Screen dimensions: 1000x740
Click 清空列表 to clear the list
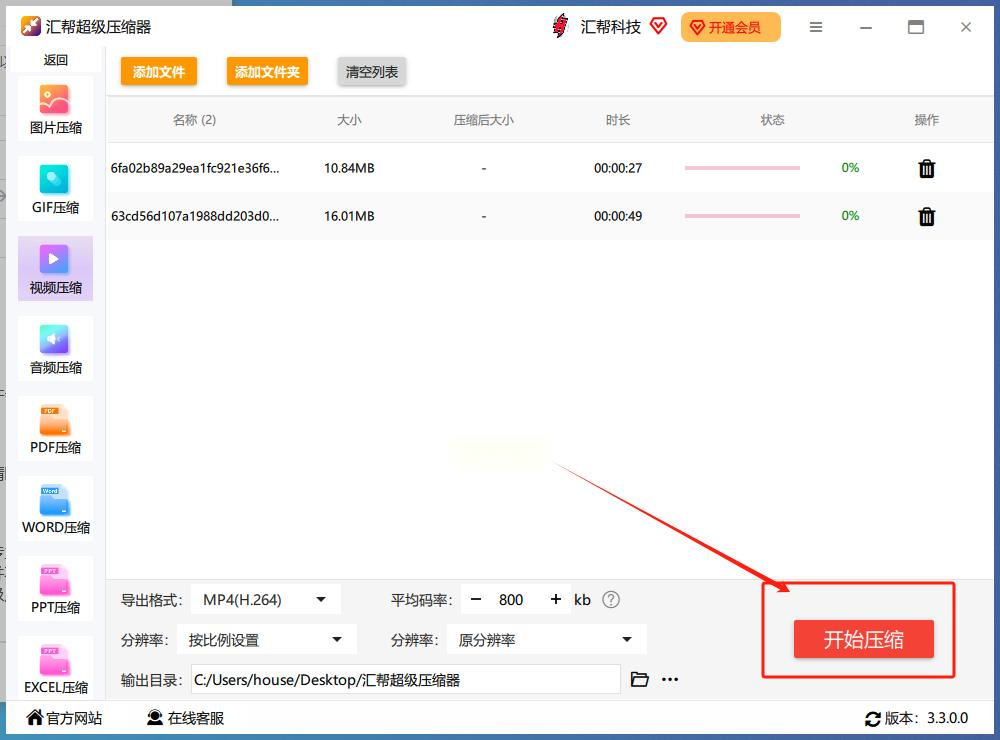[x=371, y=71]
